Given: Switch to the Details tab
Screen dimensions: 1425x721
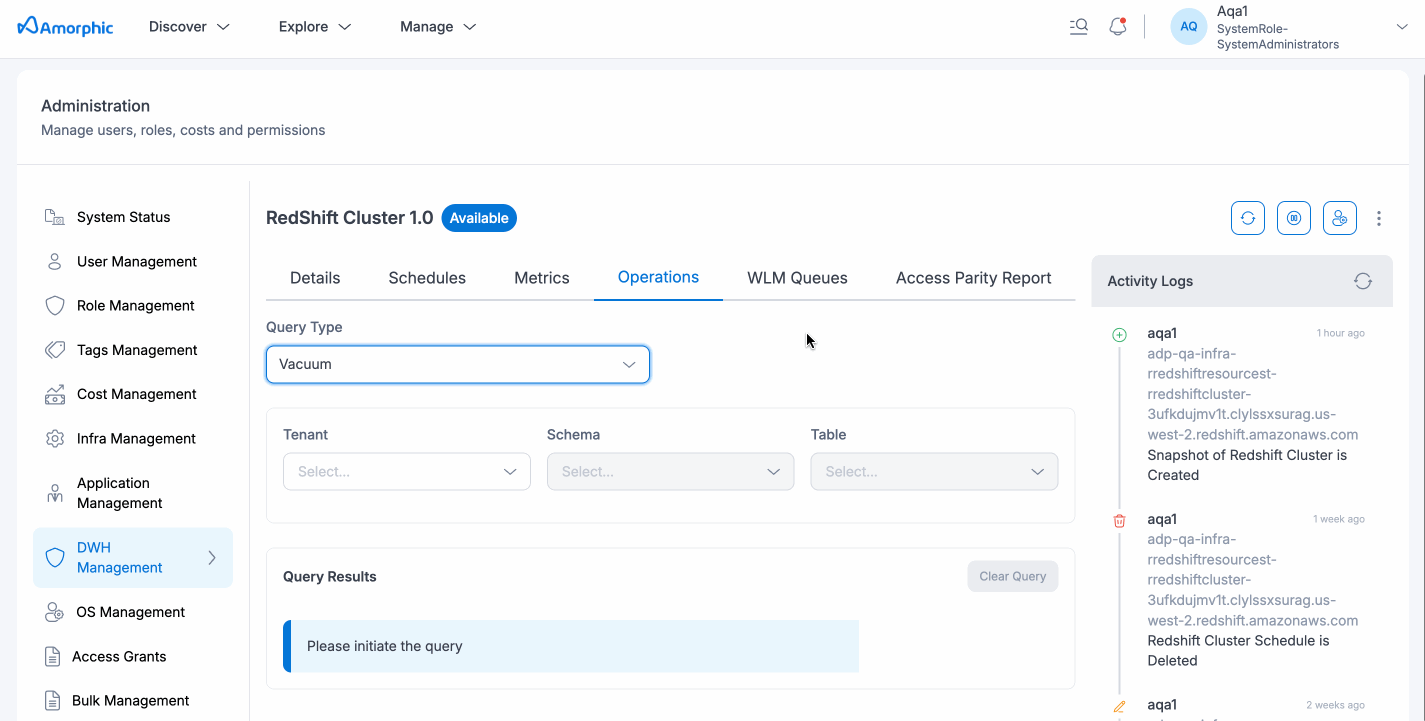Looking at the screenshot, I should tap(315, 278).
